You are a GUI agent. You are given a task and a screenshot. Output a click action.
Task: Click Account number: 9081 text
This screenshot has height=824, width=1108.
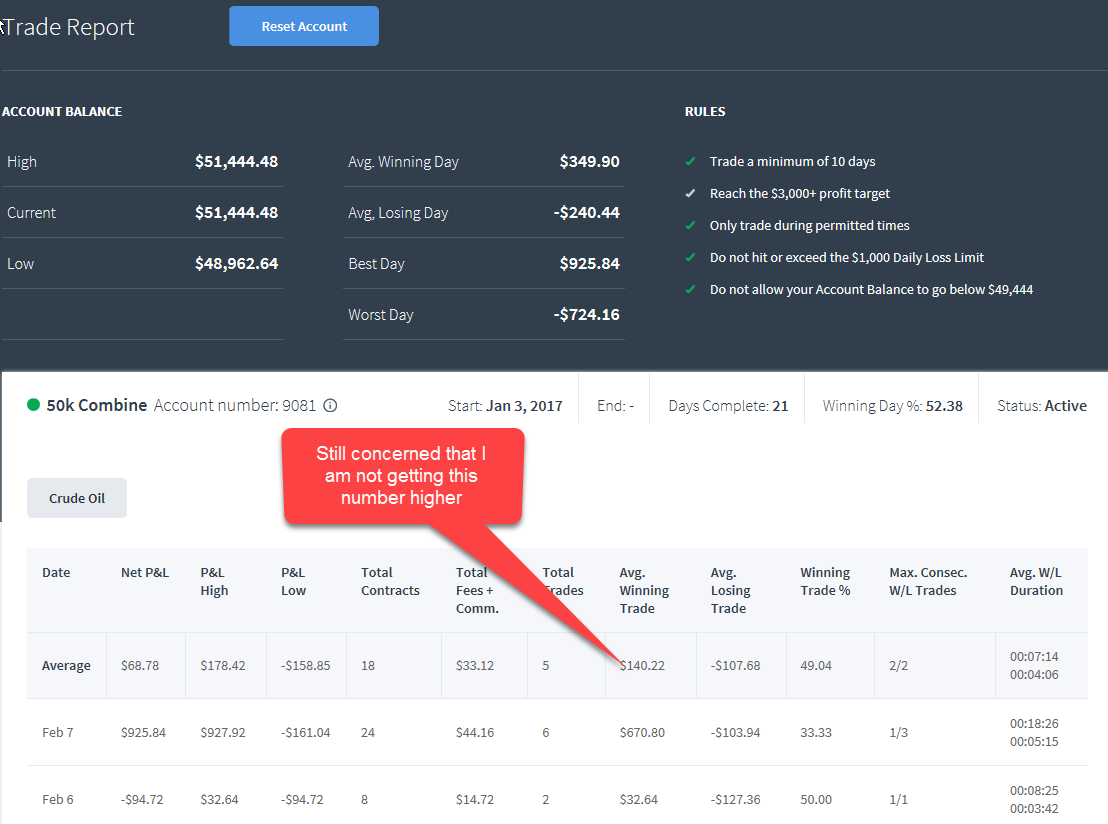[235, 405]
